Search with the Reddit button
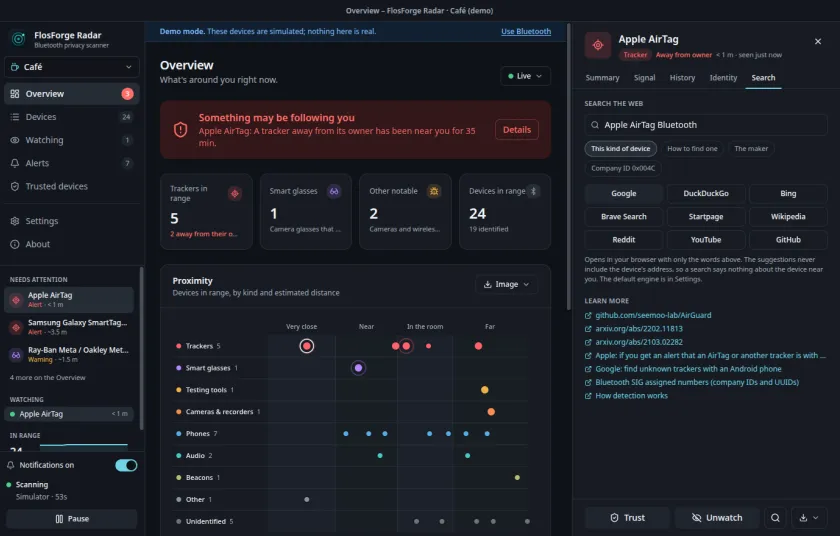840x536 pixels. (624, 239)
